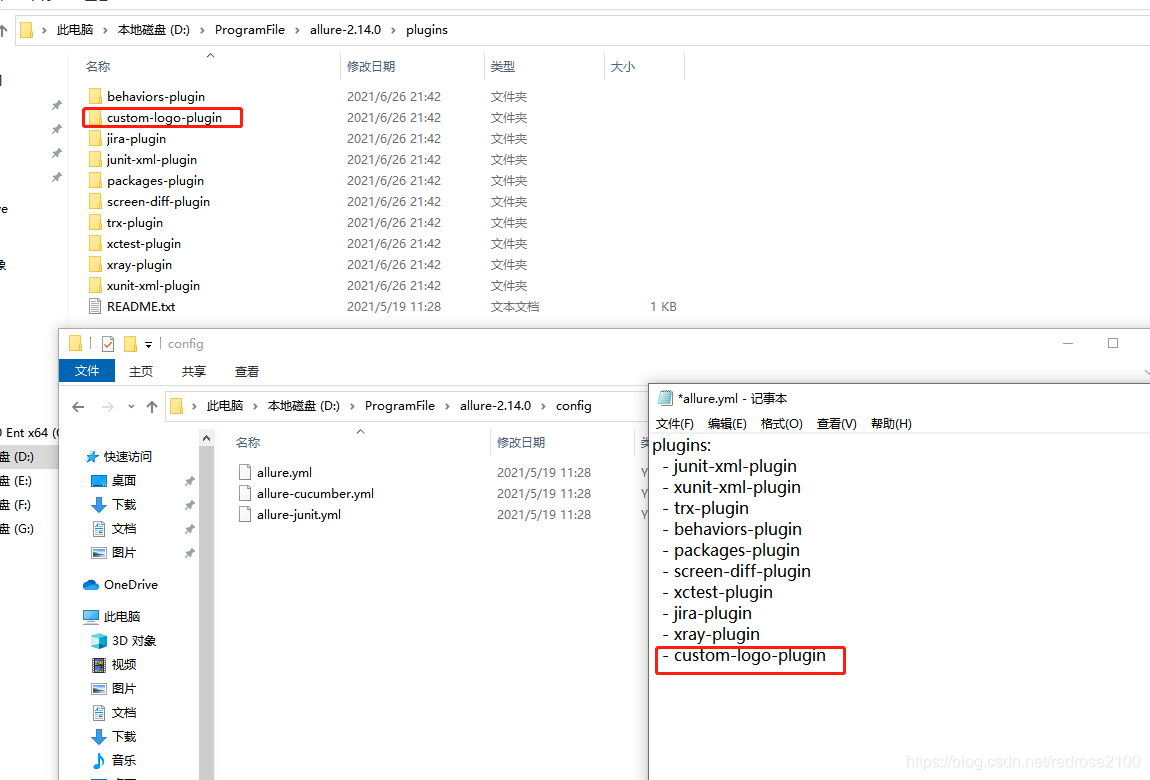Image resolution: width=1150 pixels, height=780 pixels.
Task: Open This PC (此电脑) in navigation pane
Action: pos(111,617)
